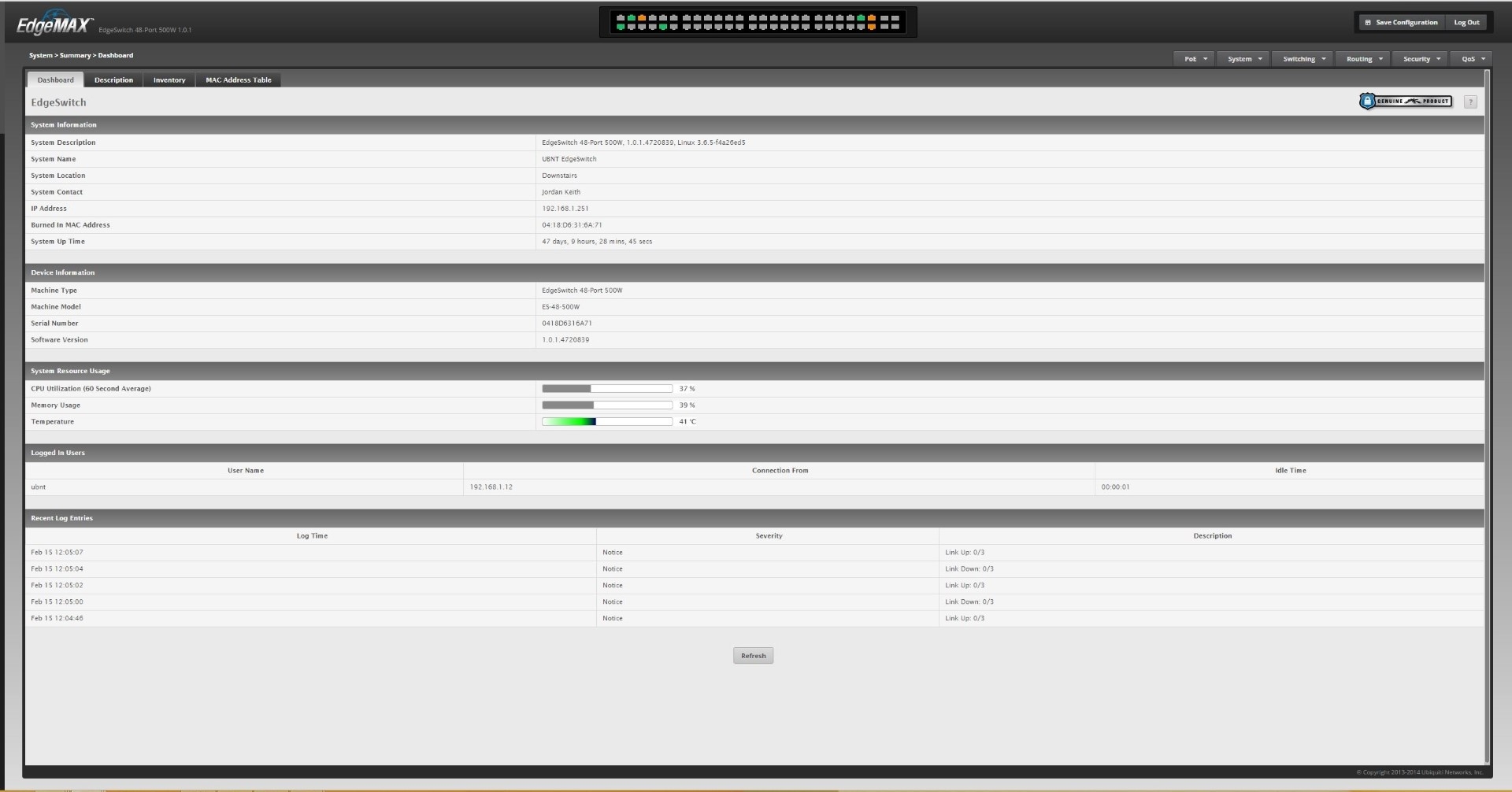1512x792 pixels.
Task: Click machine model ES-48-500W
Action: tap(561, 307)
